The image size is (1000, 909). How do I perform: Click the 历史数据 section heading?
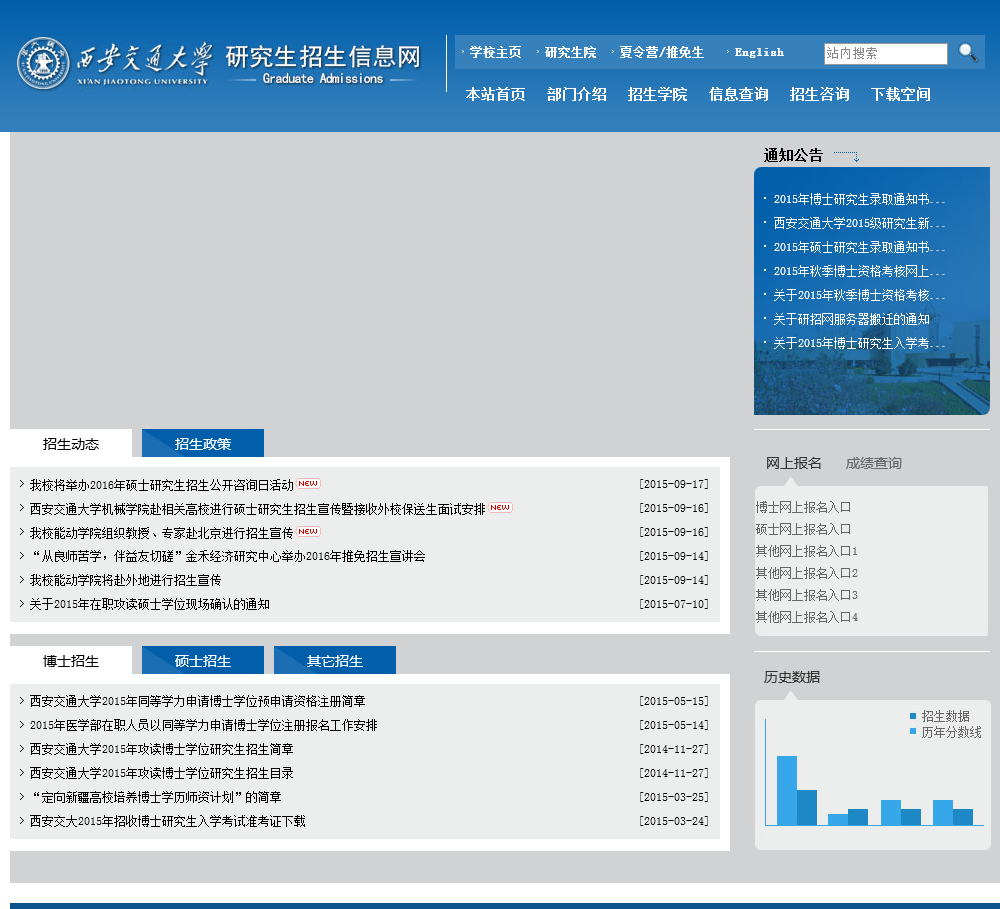pos(791,677)
